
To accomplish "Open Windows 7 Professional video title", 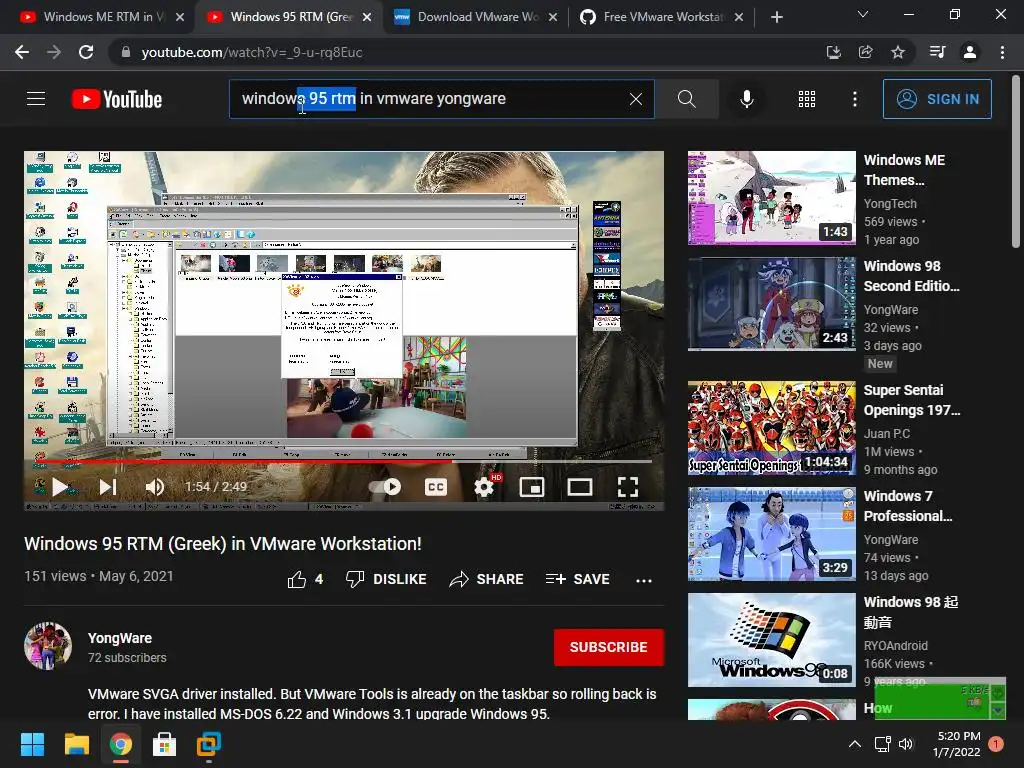I will [x=908, y=505].
